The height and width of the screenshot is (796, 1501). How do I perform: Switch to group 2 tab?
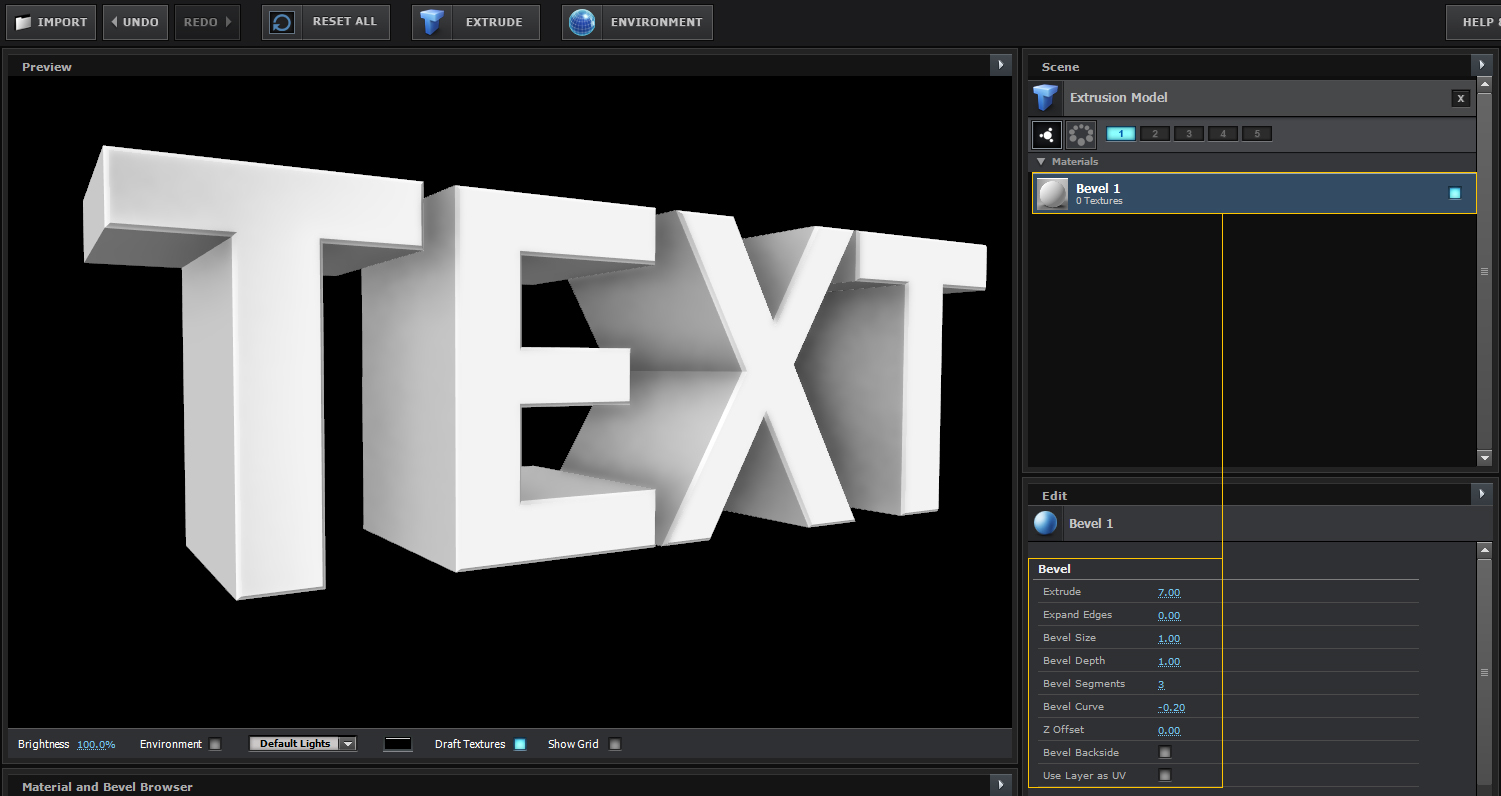pyautogui.click(x=1155, y=134)
